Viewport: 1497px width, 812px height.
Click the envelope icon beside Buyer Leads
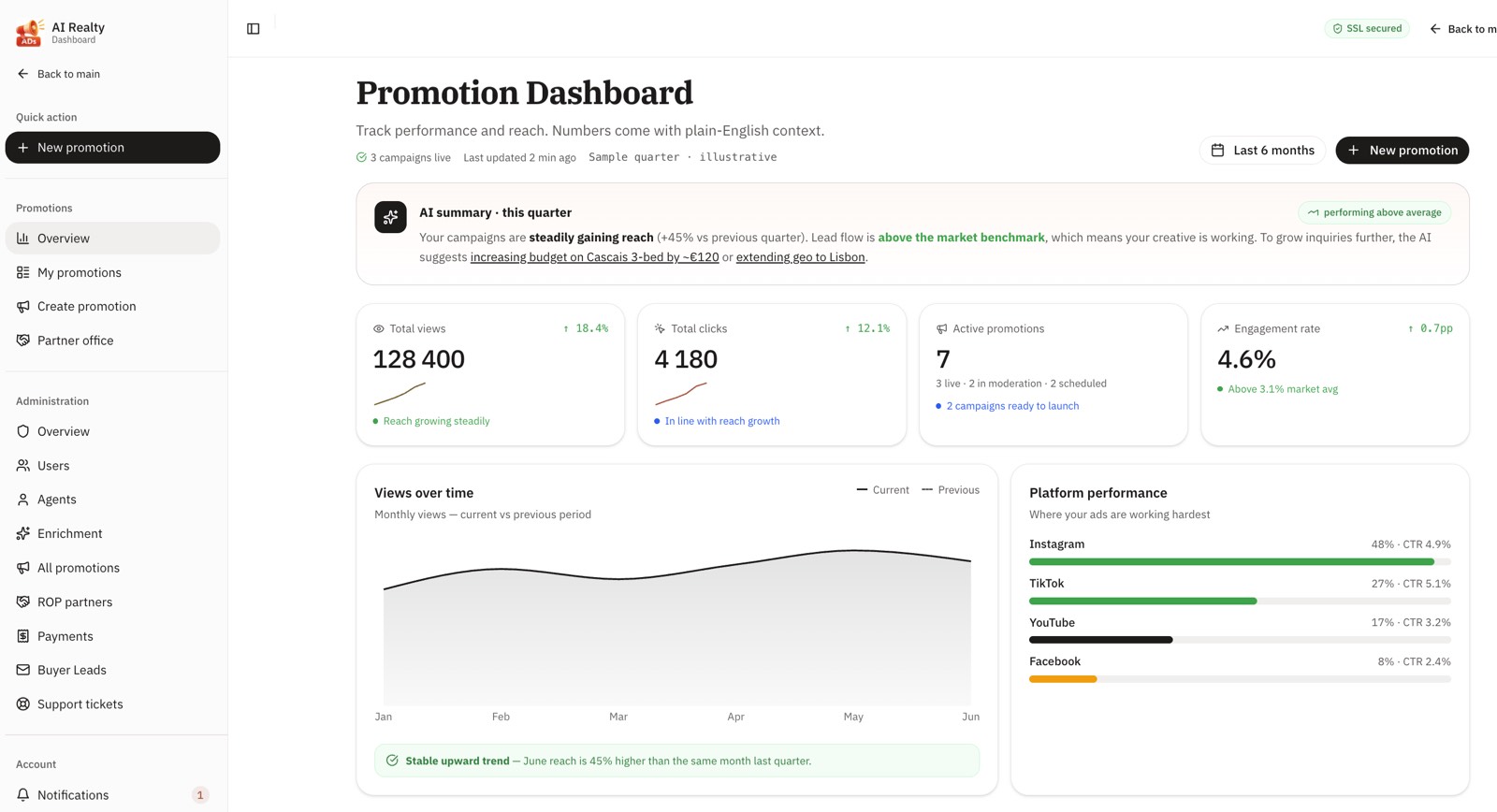pyautogui.click(x=23, y=670)
